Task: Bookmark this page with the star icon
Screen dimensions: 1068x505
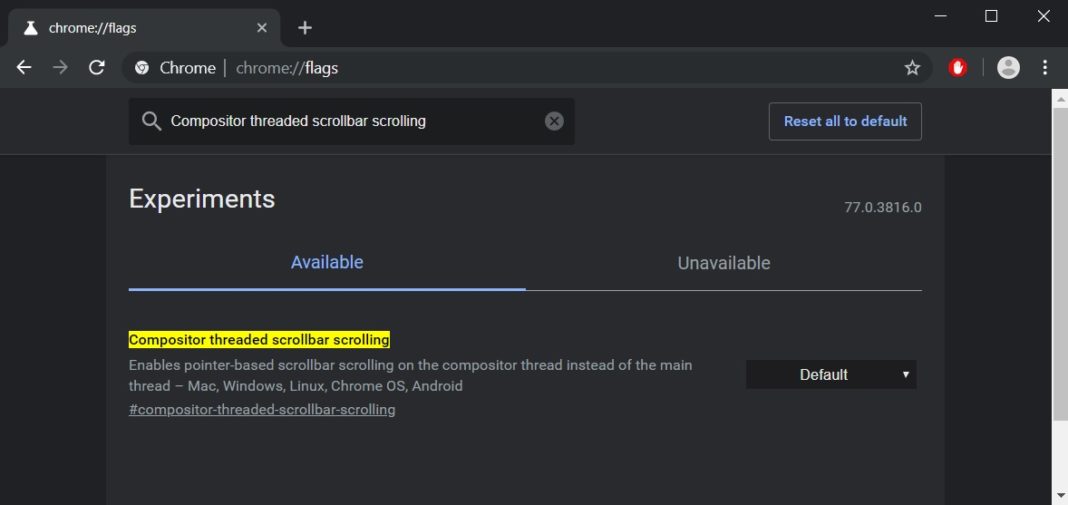Action: (x=912, y=68)
